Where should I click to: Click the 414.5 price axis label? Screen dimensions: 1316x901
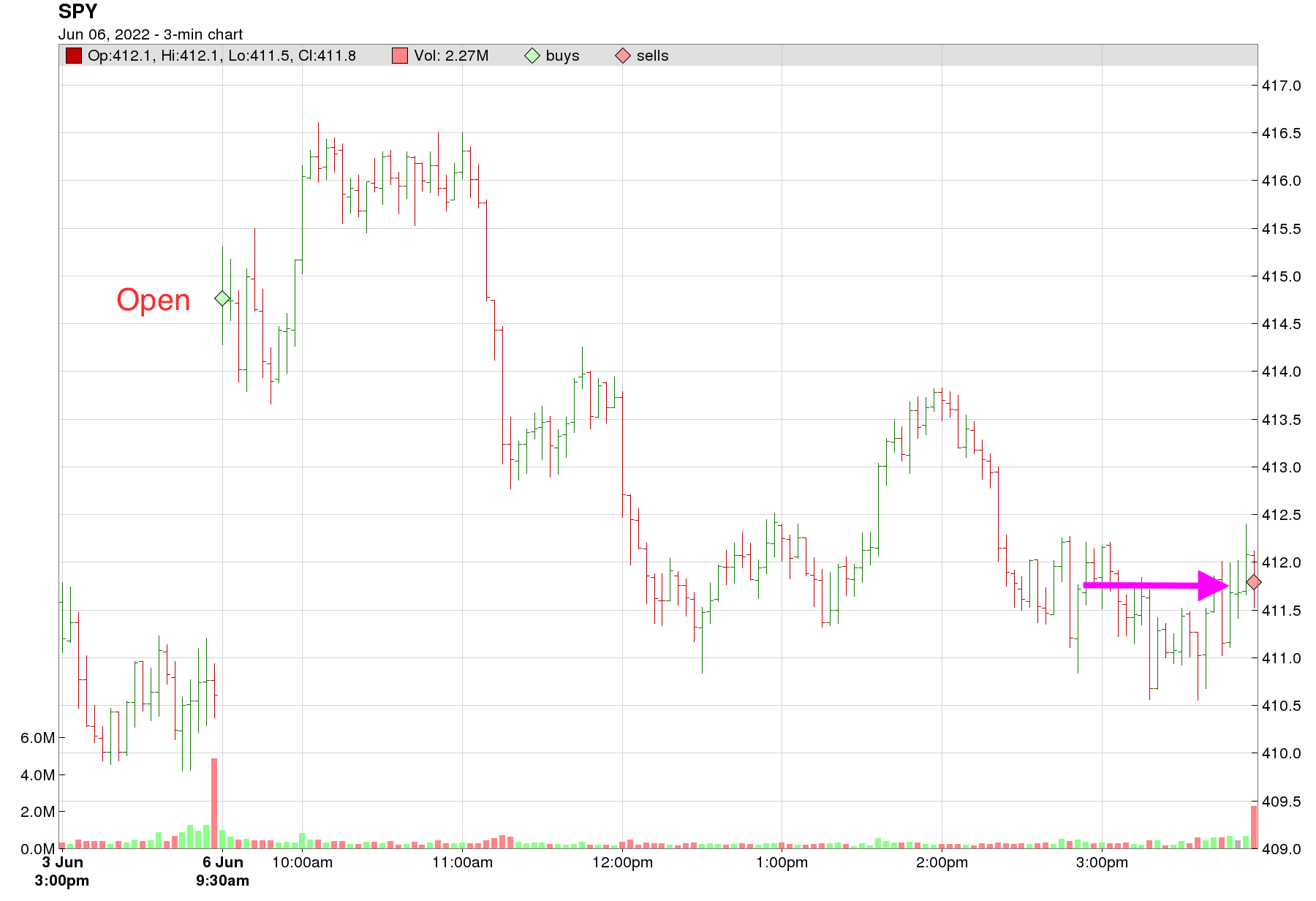point(1282,324)
